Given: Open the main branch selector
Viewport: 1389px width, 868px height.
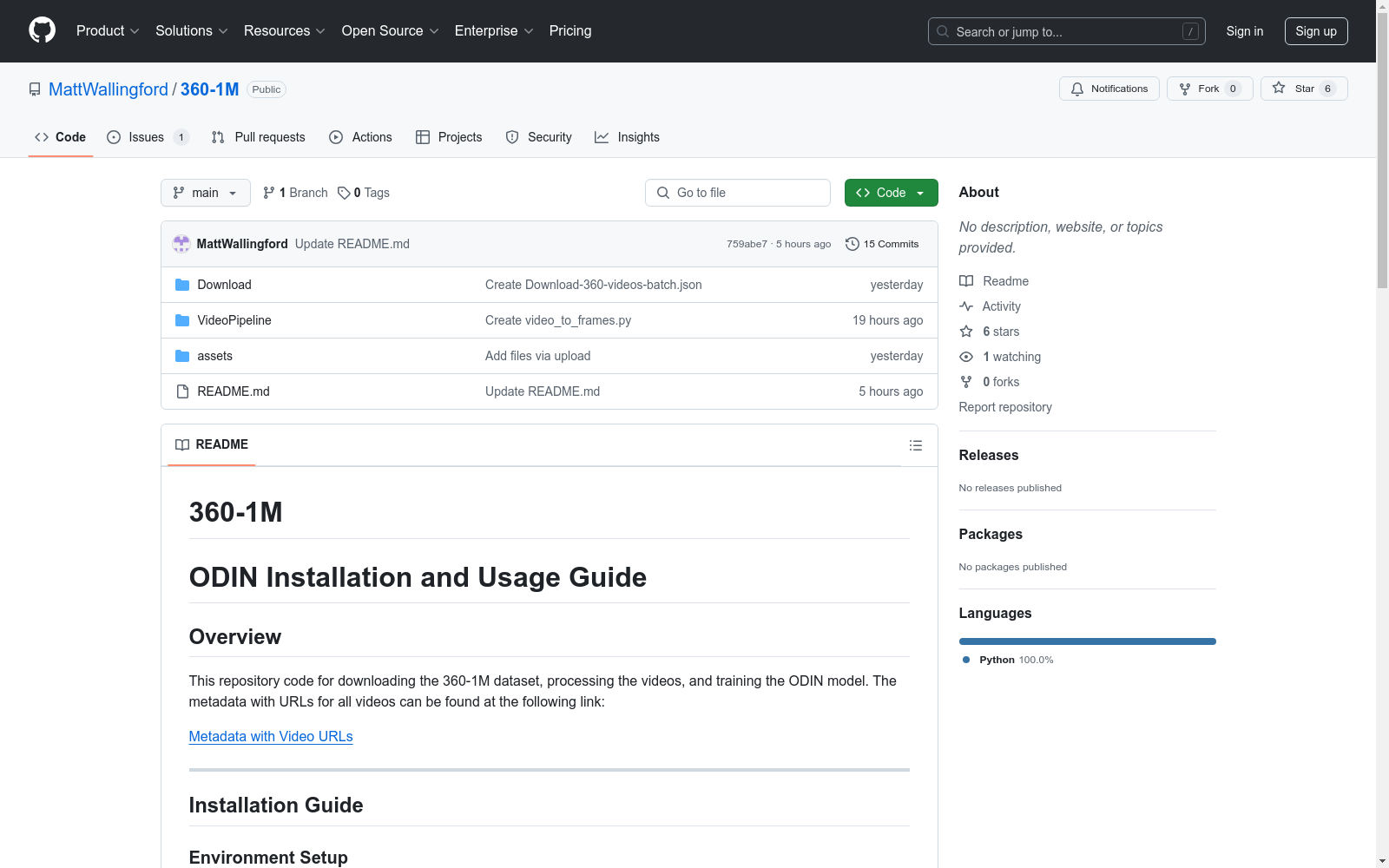Looking at the screenshot, I should 206,193.
